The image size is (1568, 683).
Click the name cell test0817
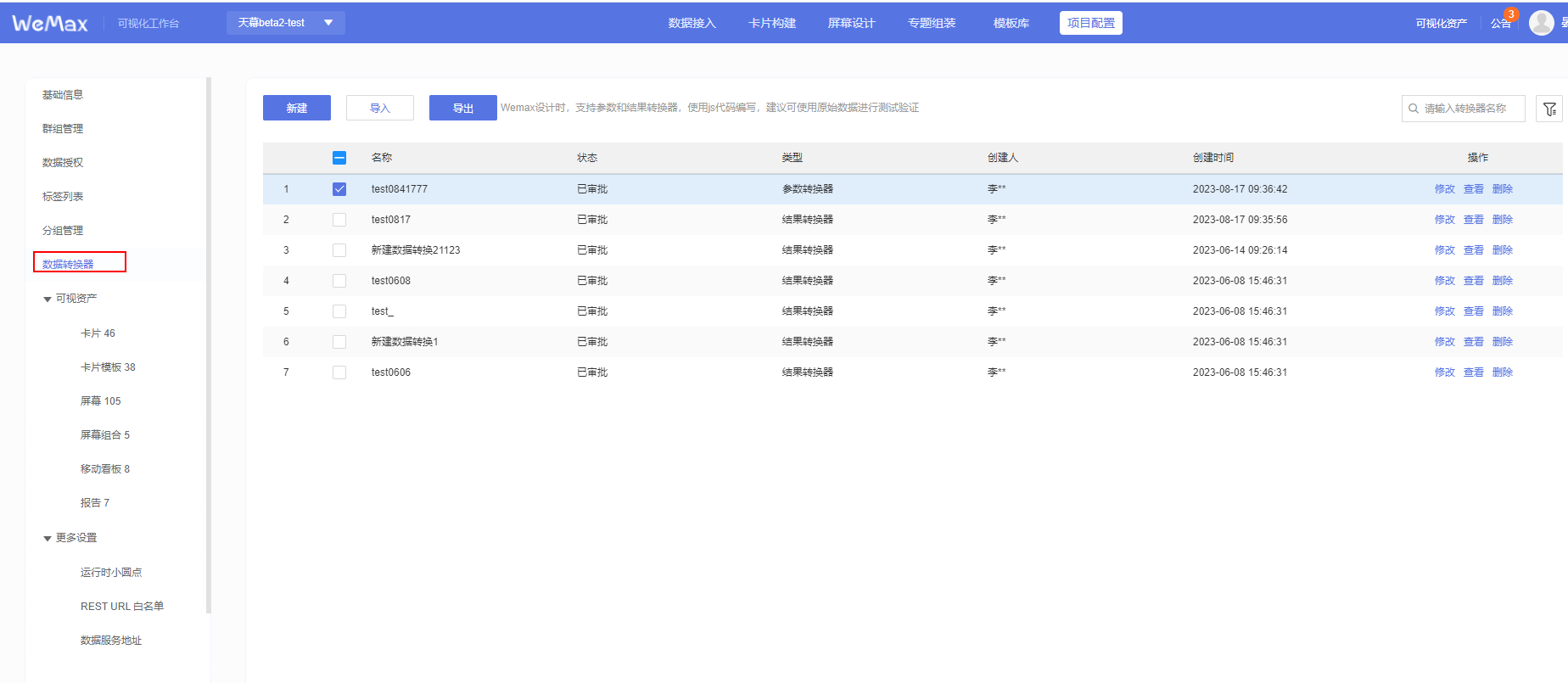pos(391,220)
